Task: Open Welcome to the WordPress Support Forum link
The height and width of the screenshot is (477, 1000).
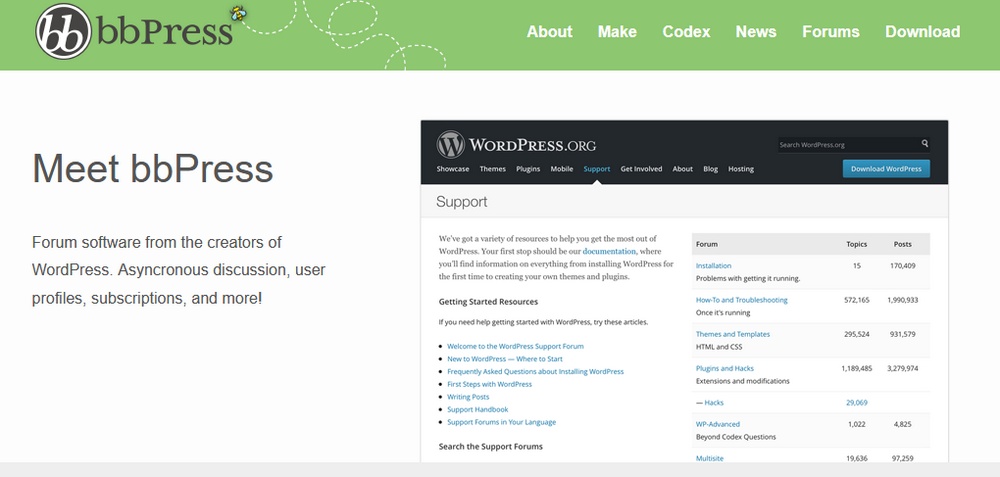Action: [515, 346]
